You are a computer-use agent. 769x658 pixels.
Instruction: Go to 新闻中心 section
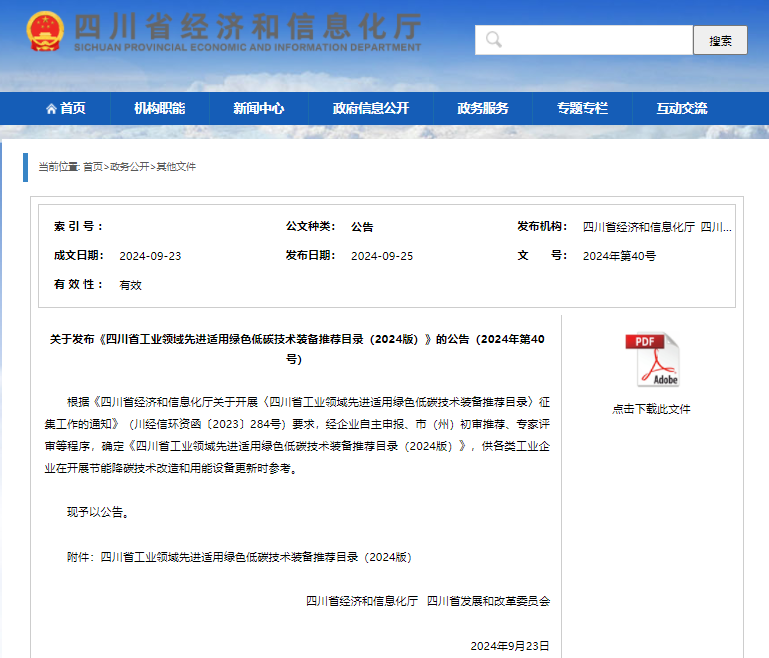258,109
